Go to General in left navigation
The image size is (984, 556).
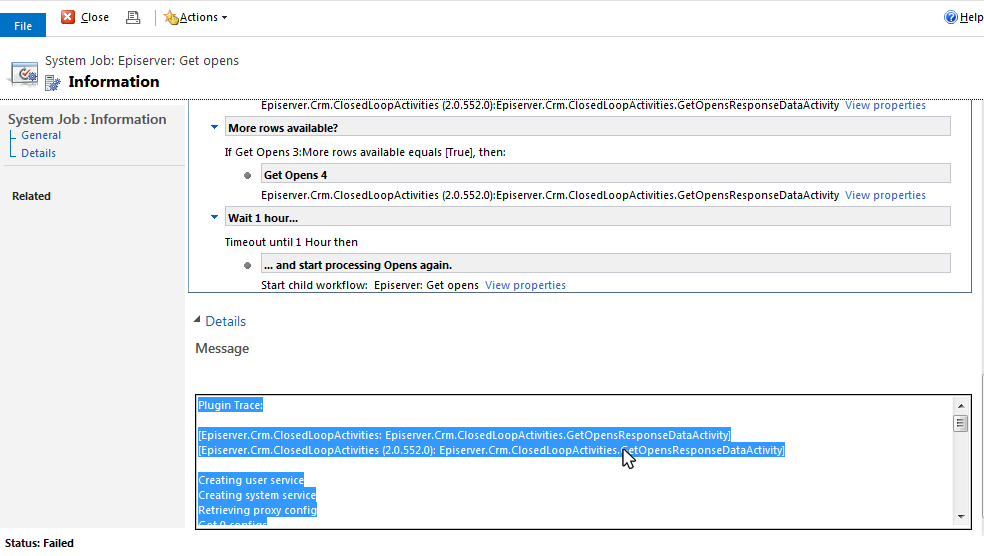point(41,135)
